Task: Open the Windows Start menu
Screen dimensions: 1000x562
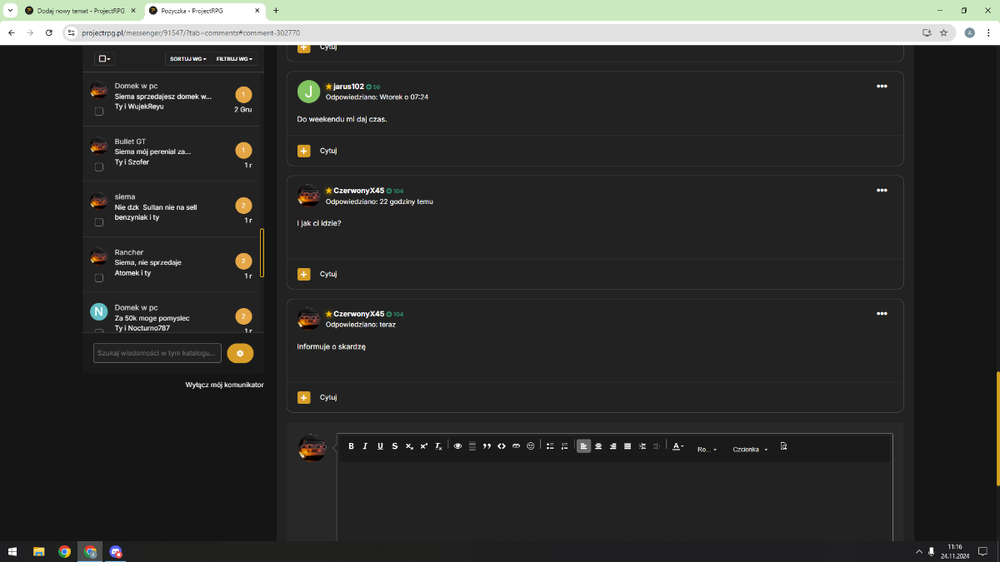Action: pos(12,552)
